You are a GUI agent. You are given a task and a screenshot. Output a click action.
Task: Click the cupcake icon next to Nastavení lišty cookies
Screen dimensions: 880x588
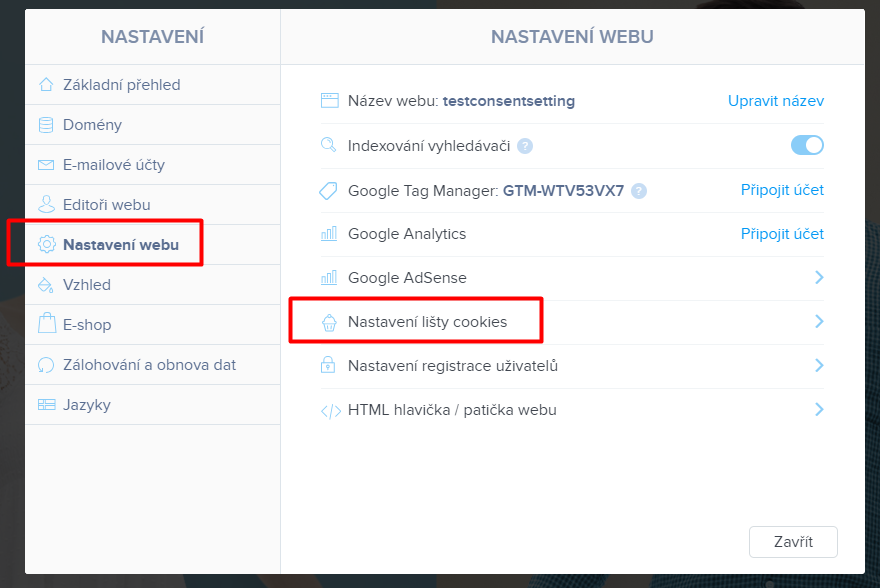point(329,322)
